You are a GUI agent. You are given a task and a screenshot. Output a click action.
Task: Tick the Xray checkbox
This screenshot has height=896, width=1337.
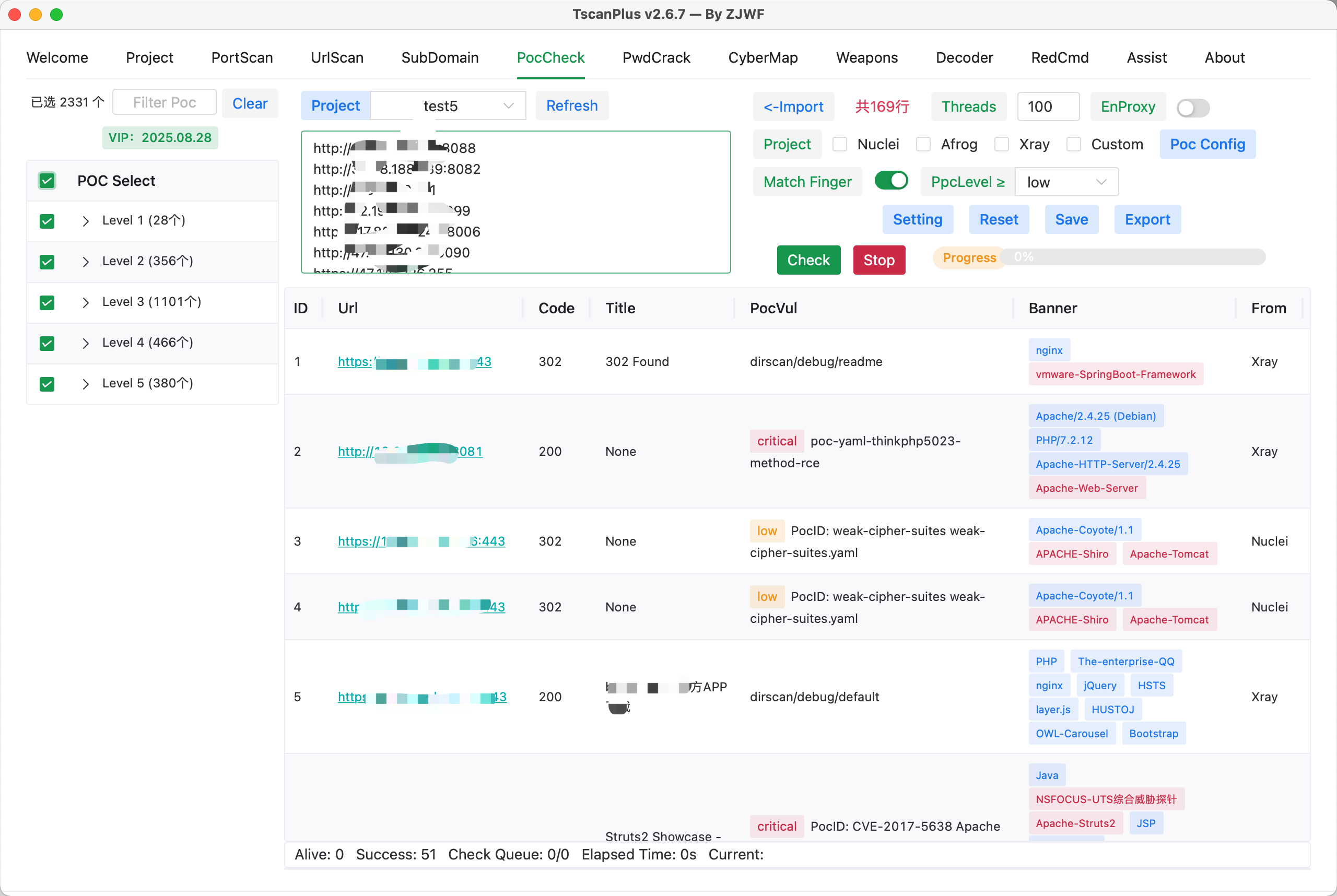1002,145
